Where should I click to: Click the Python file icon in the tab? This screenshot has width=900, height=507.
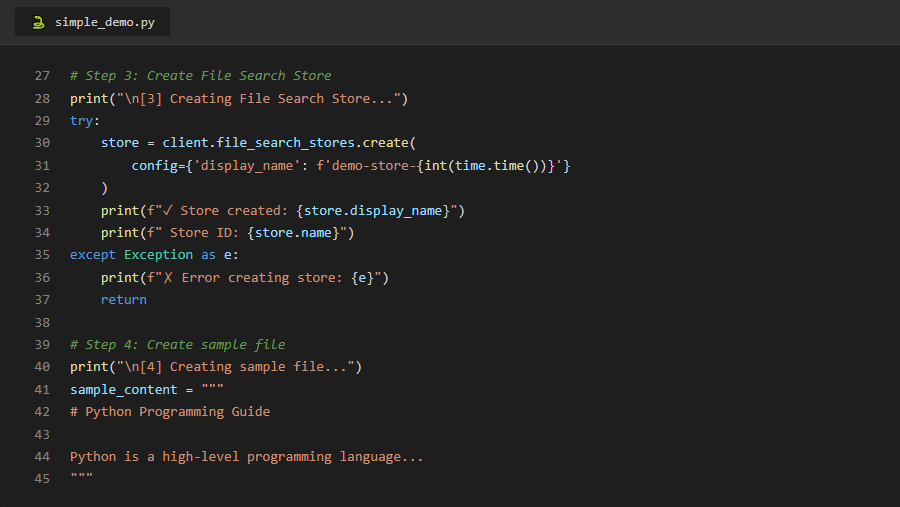click(38, 22)
